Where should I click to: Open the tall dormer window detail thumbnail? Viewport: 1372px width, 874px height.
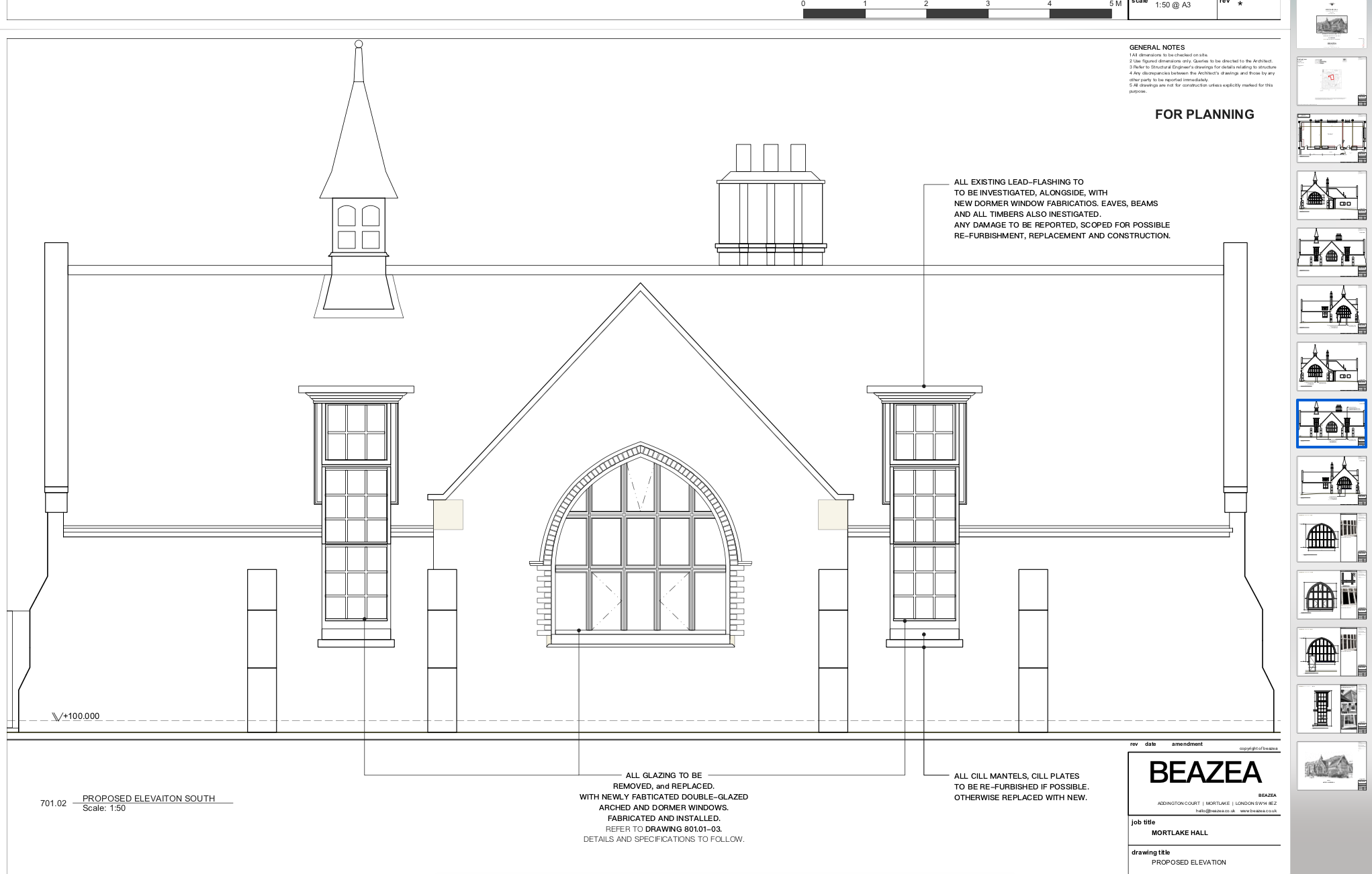tap(1331, 710)
